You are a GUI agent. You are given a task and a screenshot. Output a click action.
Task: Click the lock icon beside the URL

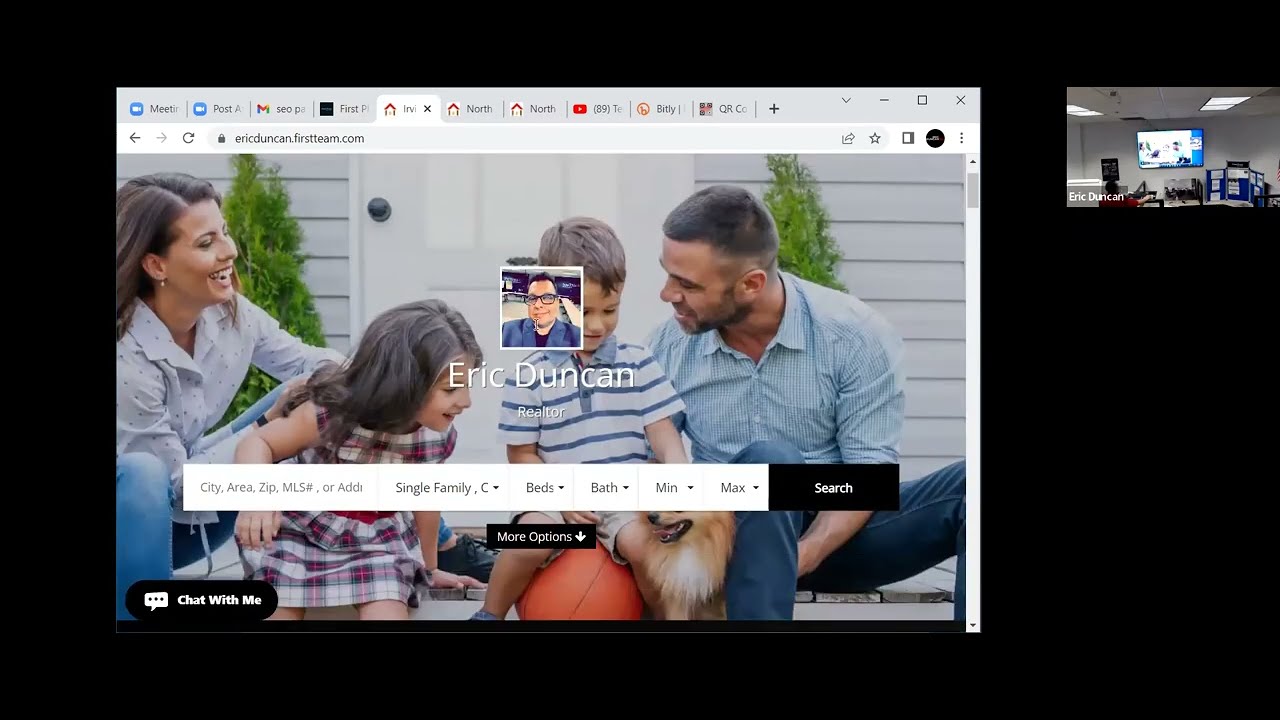pos(222,139)
